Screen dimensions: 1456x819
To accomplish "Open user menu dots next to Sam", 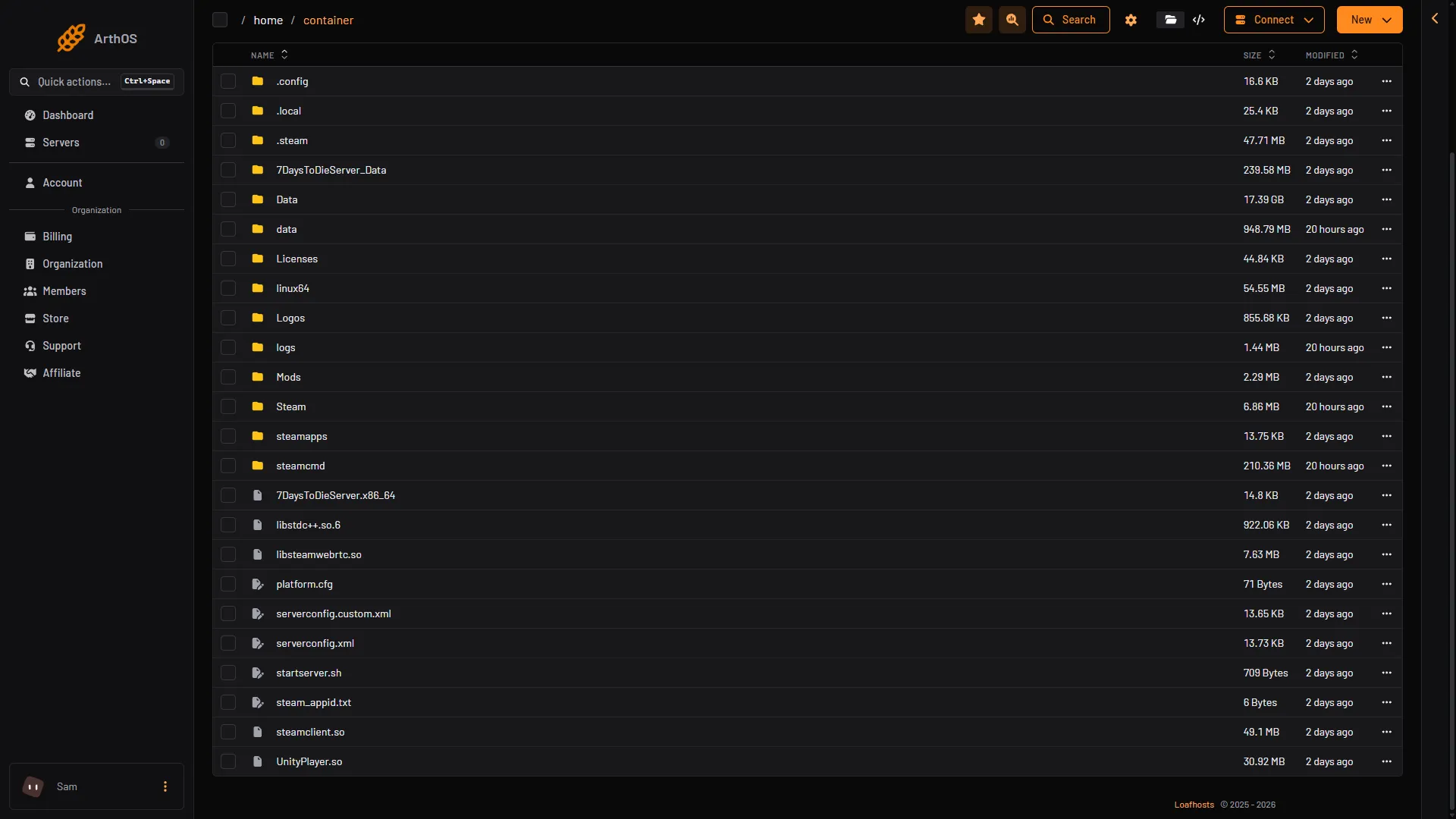I will point(165,786).
